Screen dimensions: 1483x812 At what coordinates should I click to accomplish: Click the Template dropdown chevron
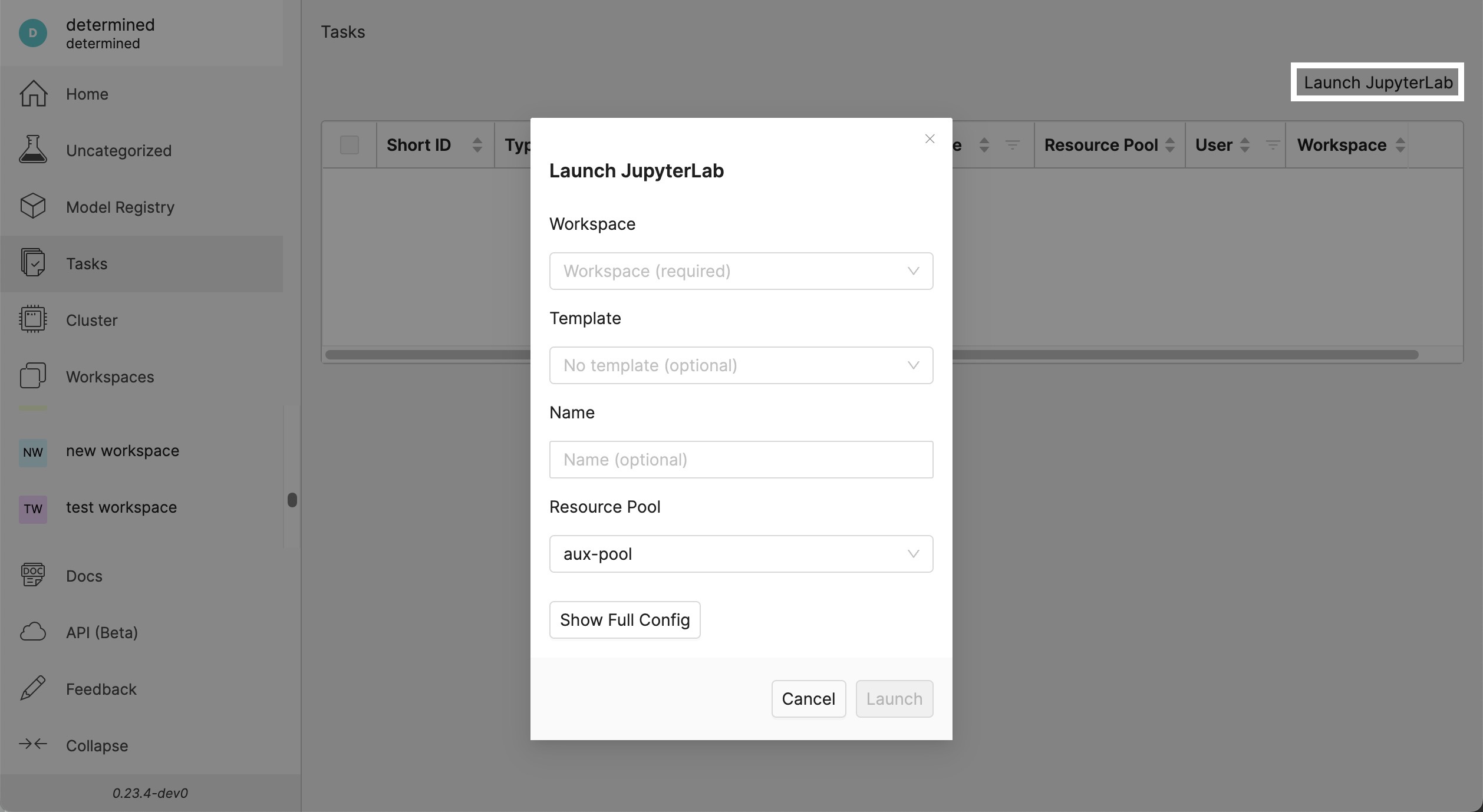(913, 365)
